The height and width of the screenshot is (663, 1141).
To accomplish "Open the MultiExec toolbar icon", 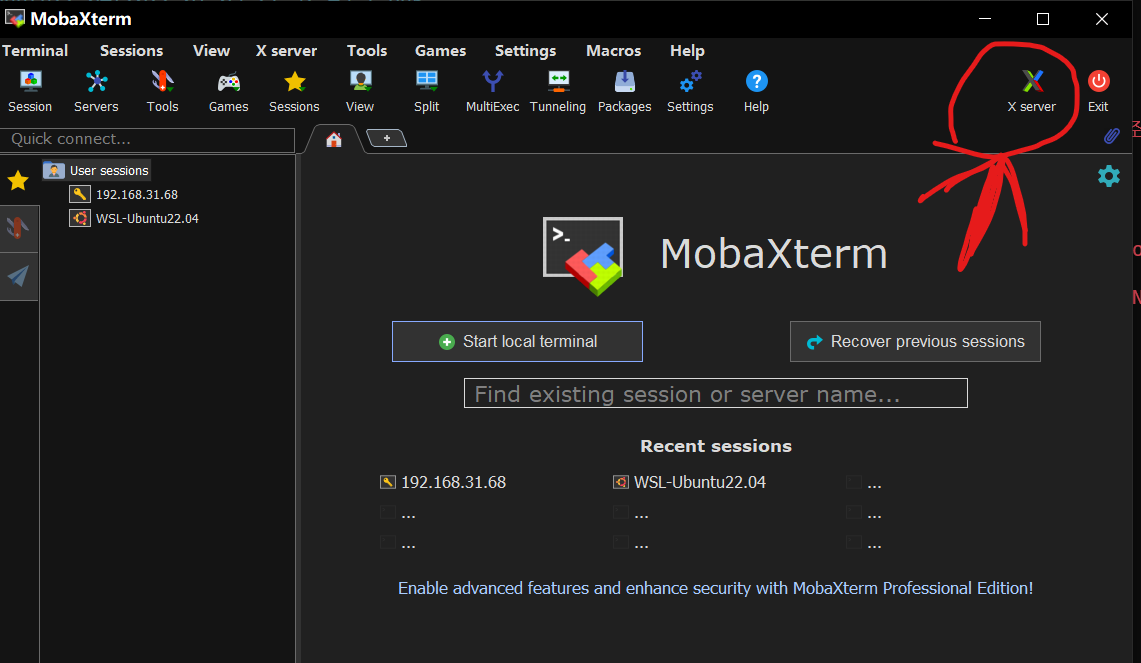I will coord(493,92).
